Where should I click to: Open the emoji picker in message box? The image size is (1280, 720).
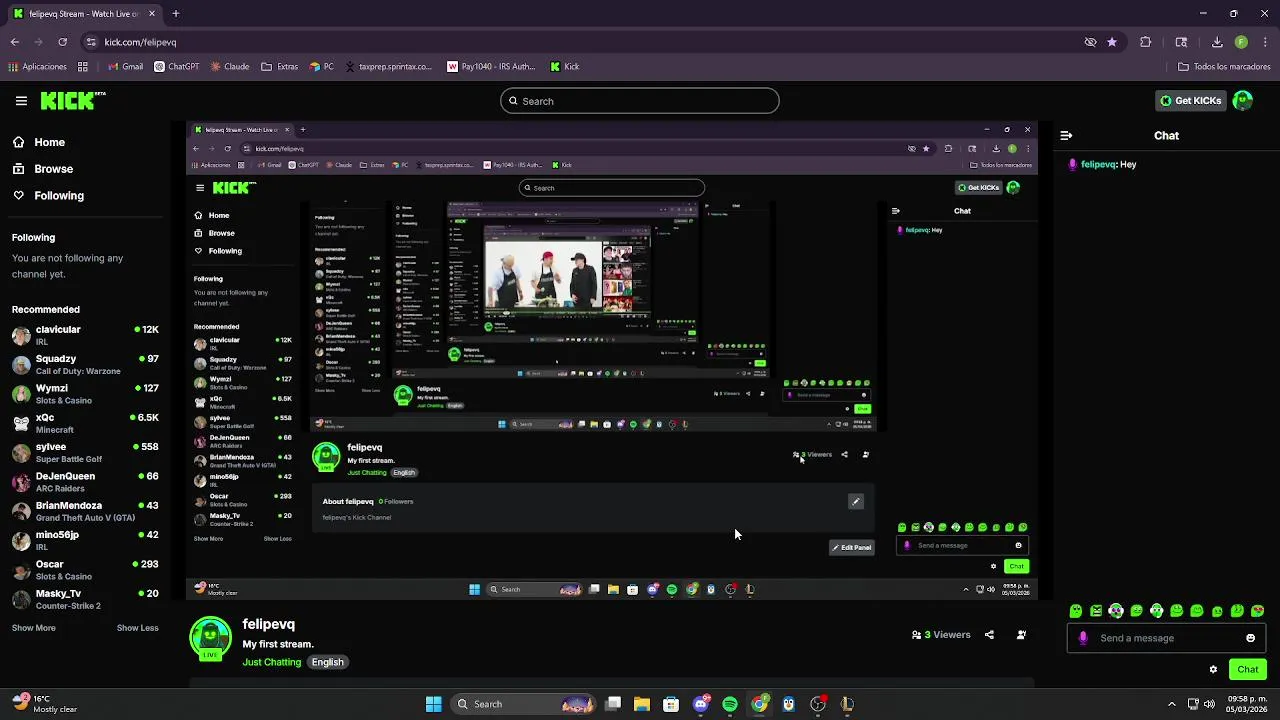[x=1250, y=638]
